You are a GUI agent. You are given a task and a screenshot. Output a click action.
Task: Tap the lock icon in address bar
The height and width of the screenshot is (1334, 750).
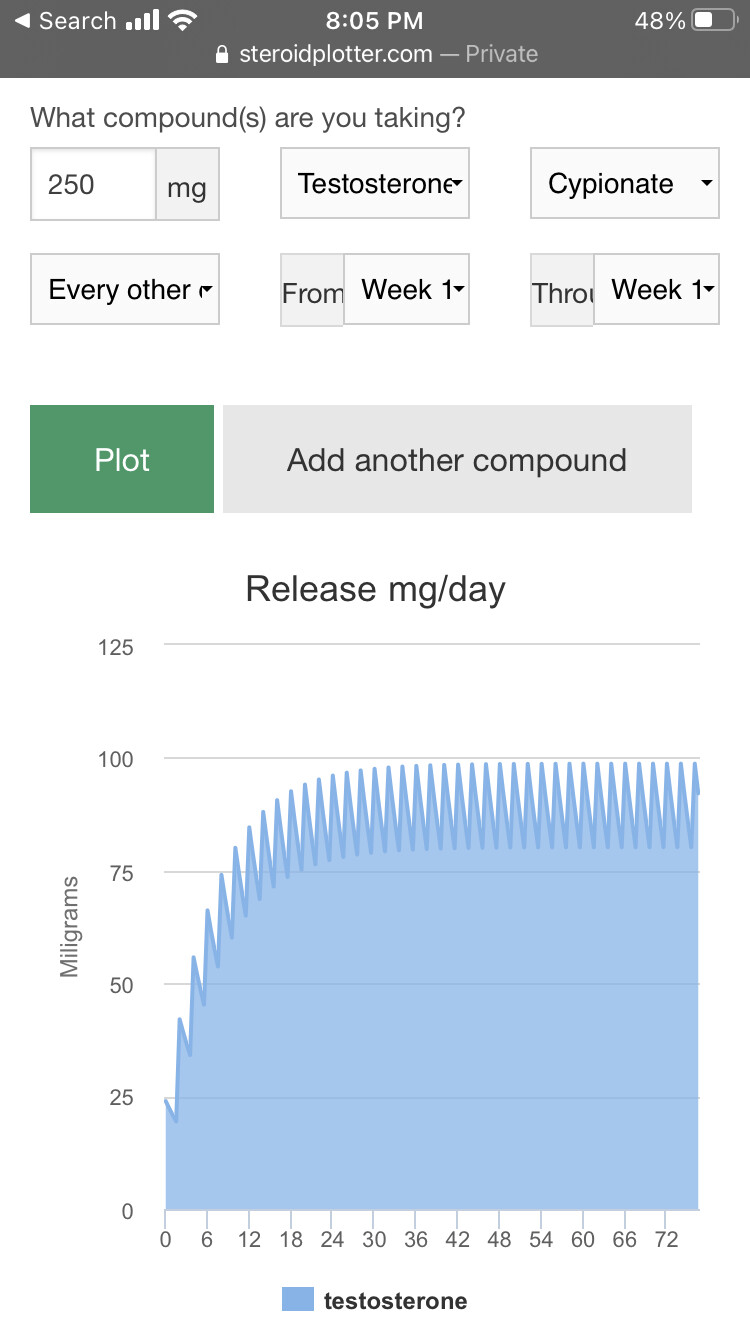(x=222, y=54)
